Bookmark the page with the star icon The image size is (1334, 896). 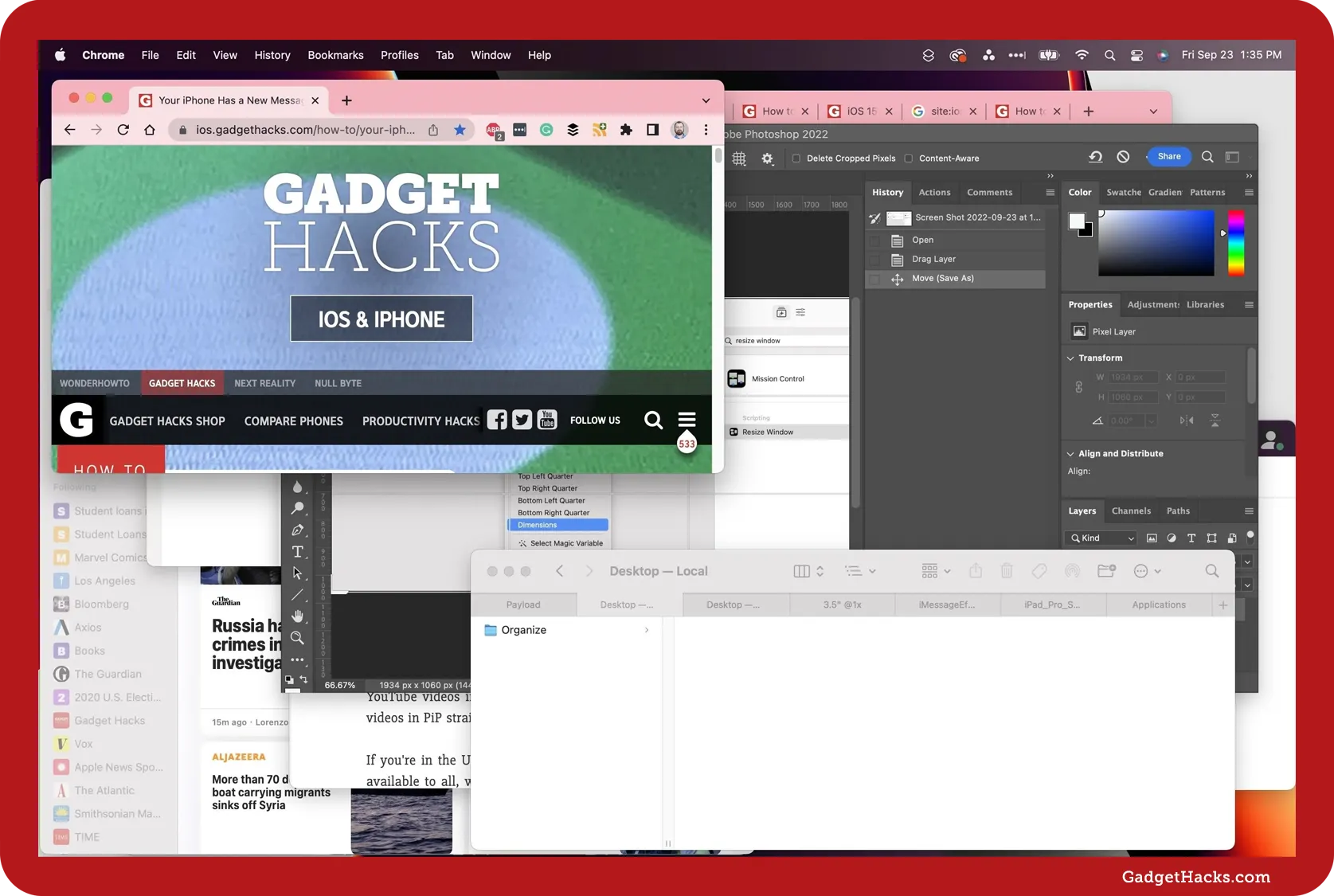point(460,130)
